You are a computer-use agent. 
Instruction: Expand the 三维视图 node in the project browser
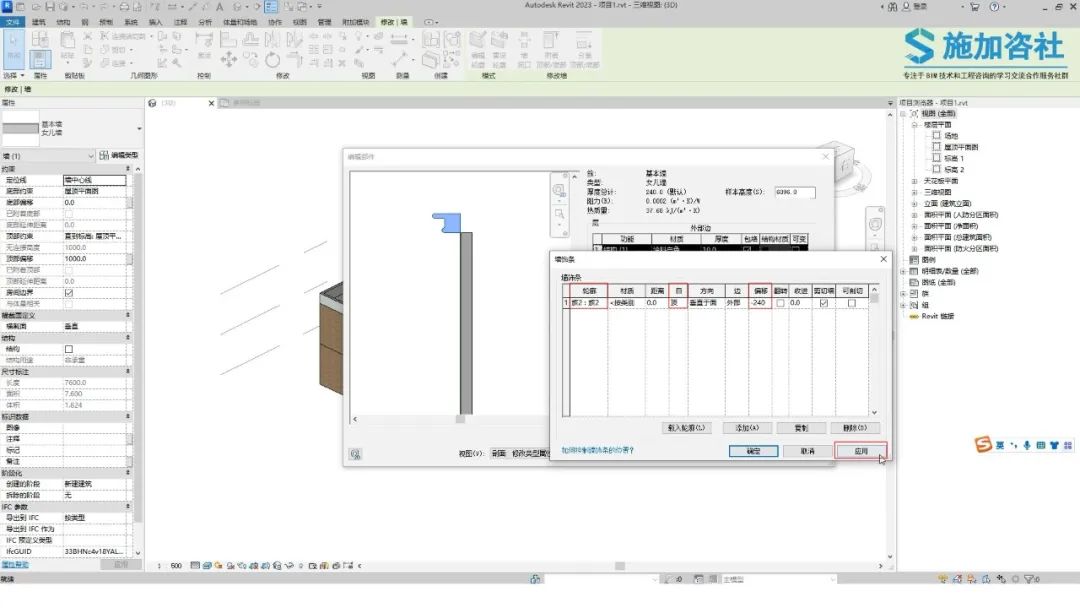click(915, 192)
